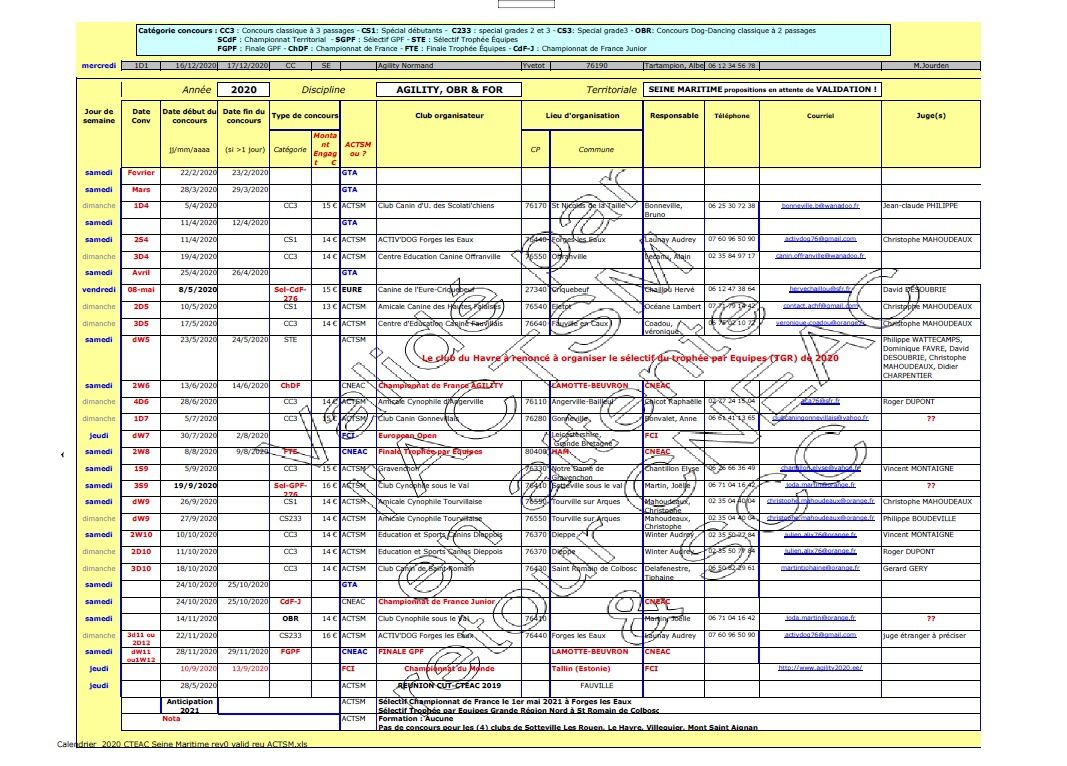The image size is (1067, 766).
Task: Open martintiphaine@orange.fr email link
Action: (820, 568)
